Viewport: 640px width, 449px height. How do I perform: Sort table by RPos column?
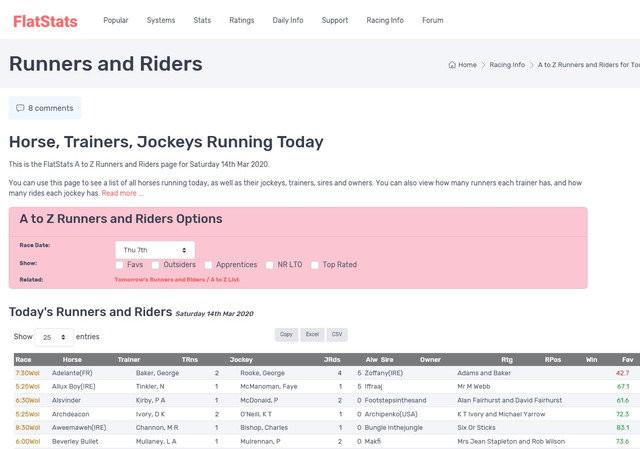tap(553, 360)
